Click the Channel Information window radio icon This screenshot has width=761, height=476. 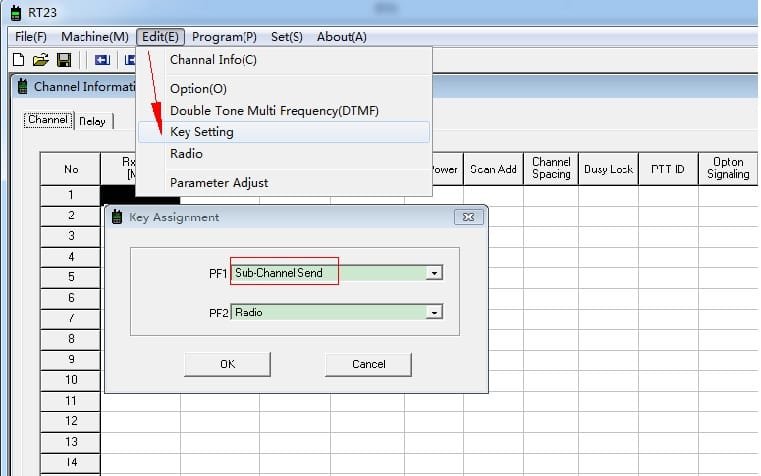(22, 87)
